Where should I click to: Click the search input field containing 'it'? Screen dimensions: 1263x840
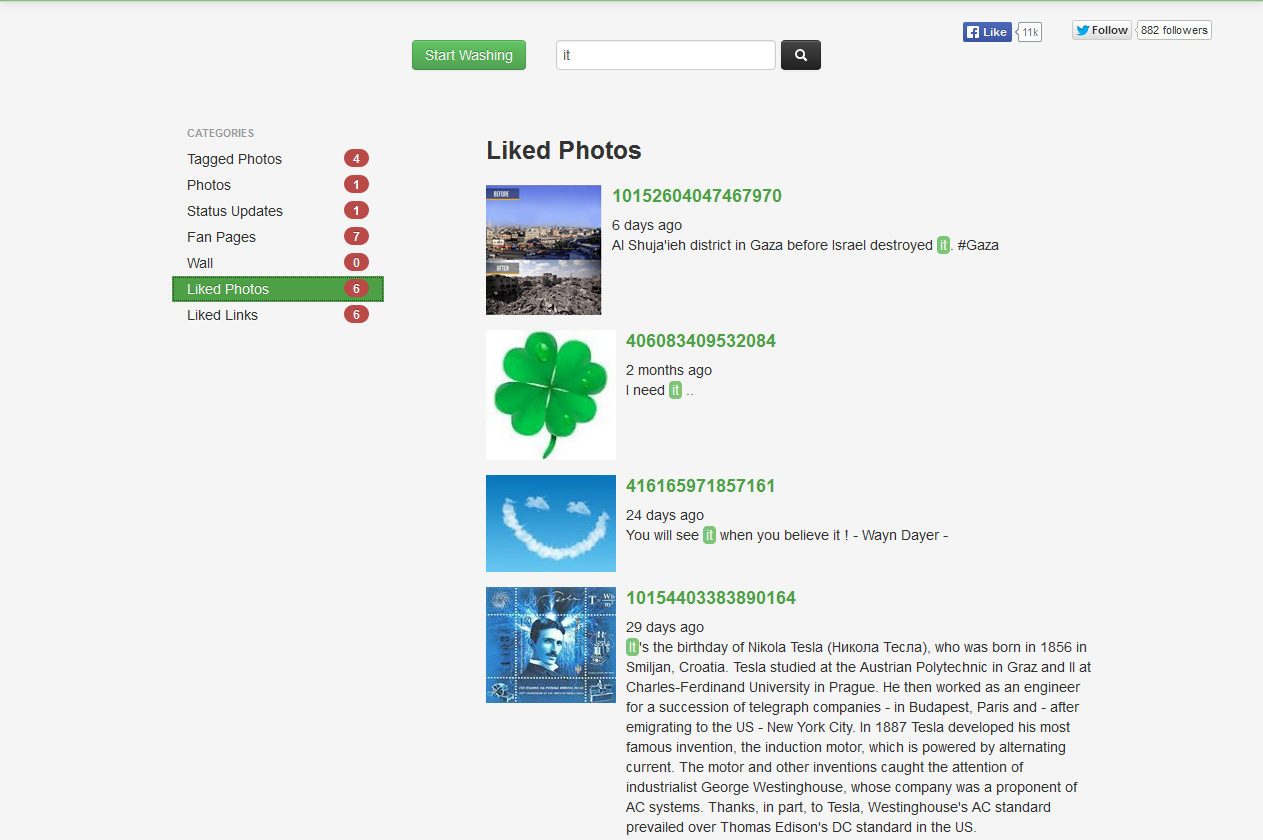665,55
